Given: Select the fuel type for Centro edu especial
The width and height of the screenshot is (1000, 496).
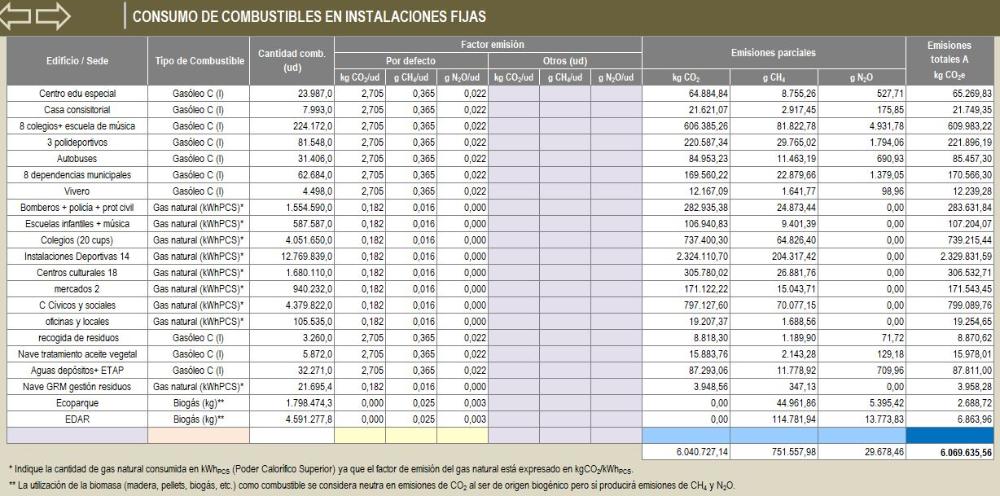Looking at the screenshot, I should [198, 93].
